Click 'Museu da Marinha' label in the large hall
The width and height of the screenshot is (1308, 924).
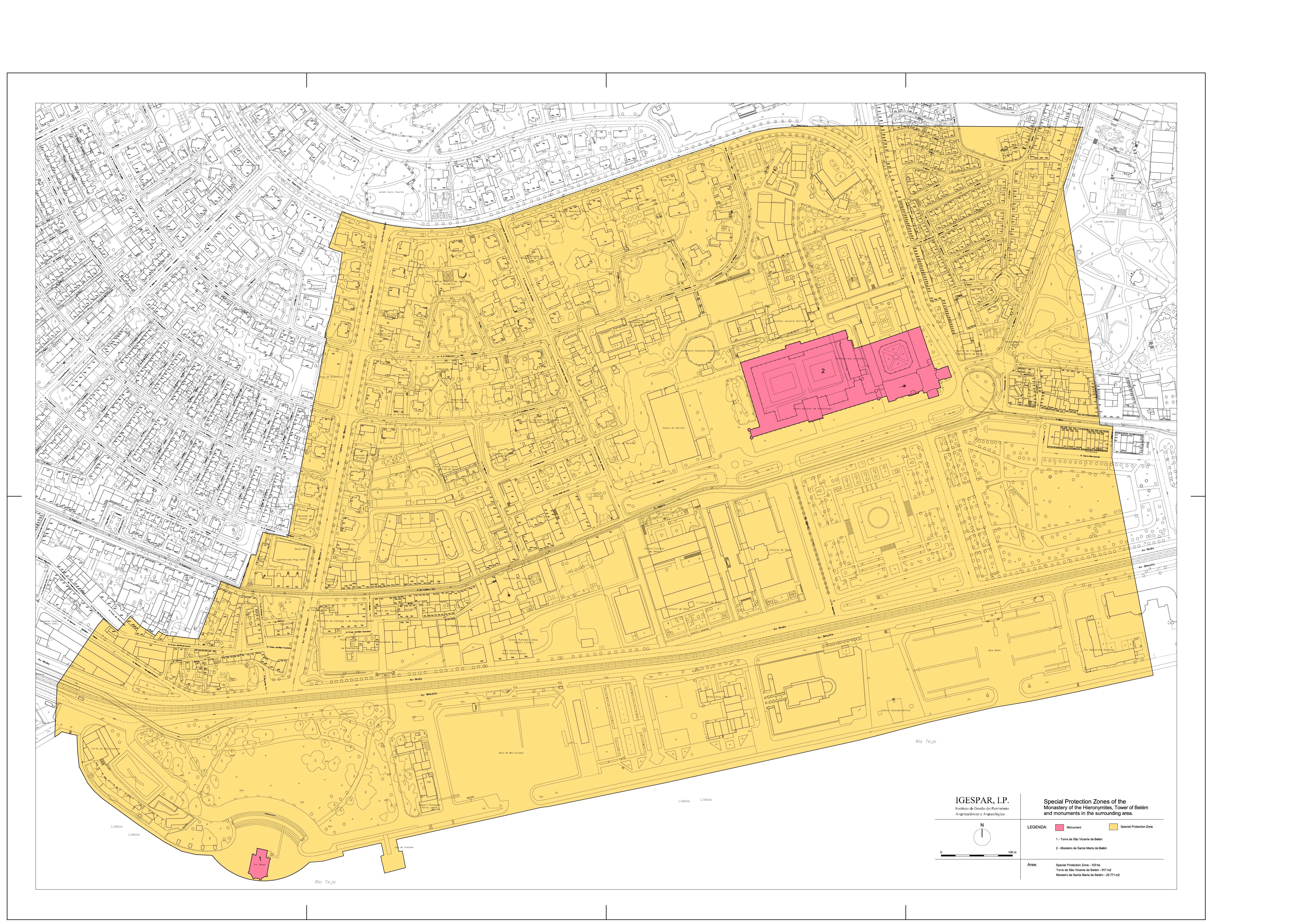[x=674, y=428]
